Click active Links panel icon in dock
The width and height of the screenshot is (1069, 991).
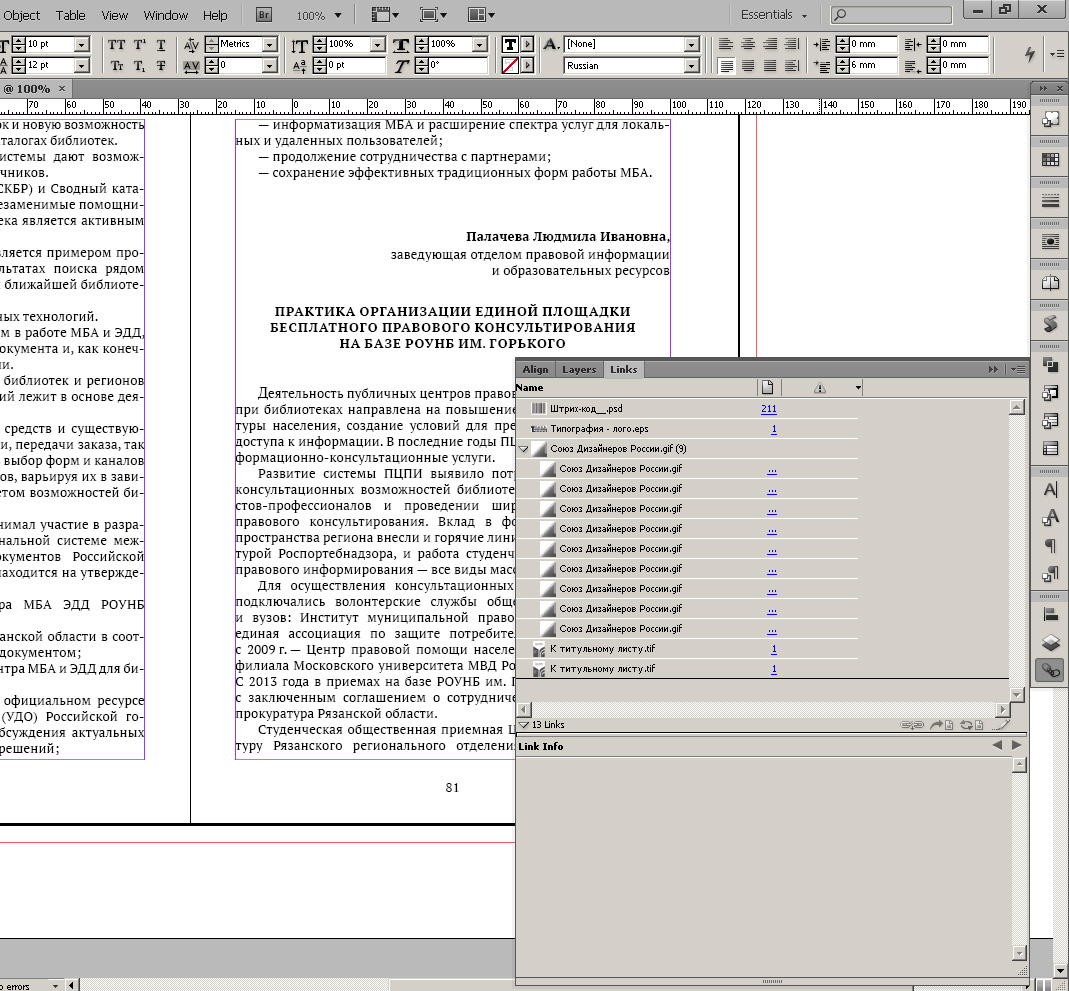pyautogui.click(x=1051, y=671)
